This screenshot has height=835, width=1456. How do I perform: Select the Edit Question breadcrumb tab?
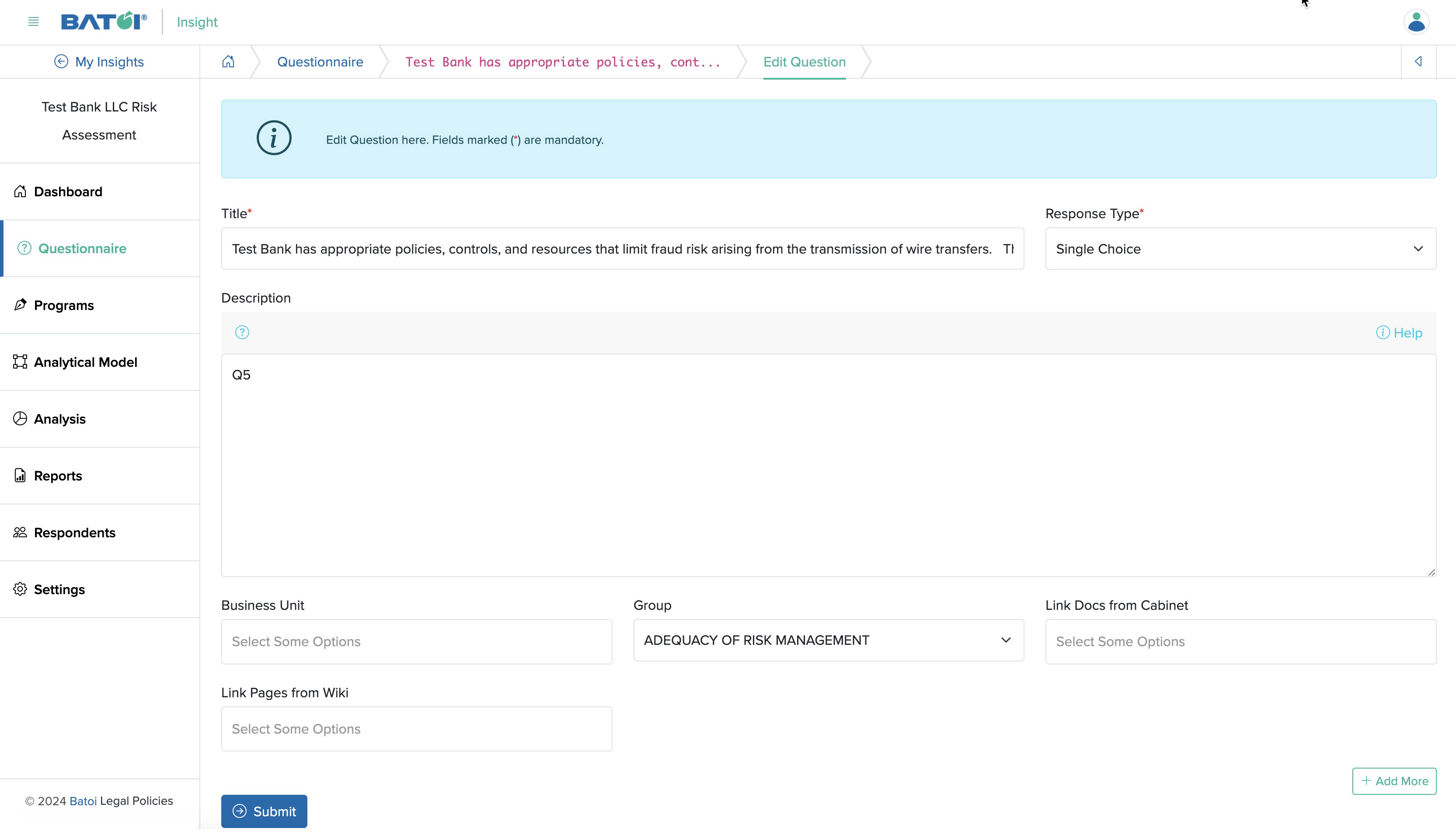pyautogui.click(x=804, y=62)
